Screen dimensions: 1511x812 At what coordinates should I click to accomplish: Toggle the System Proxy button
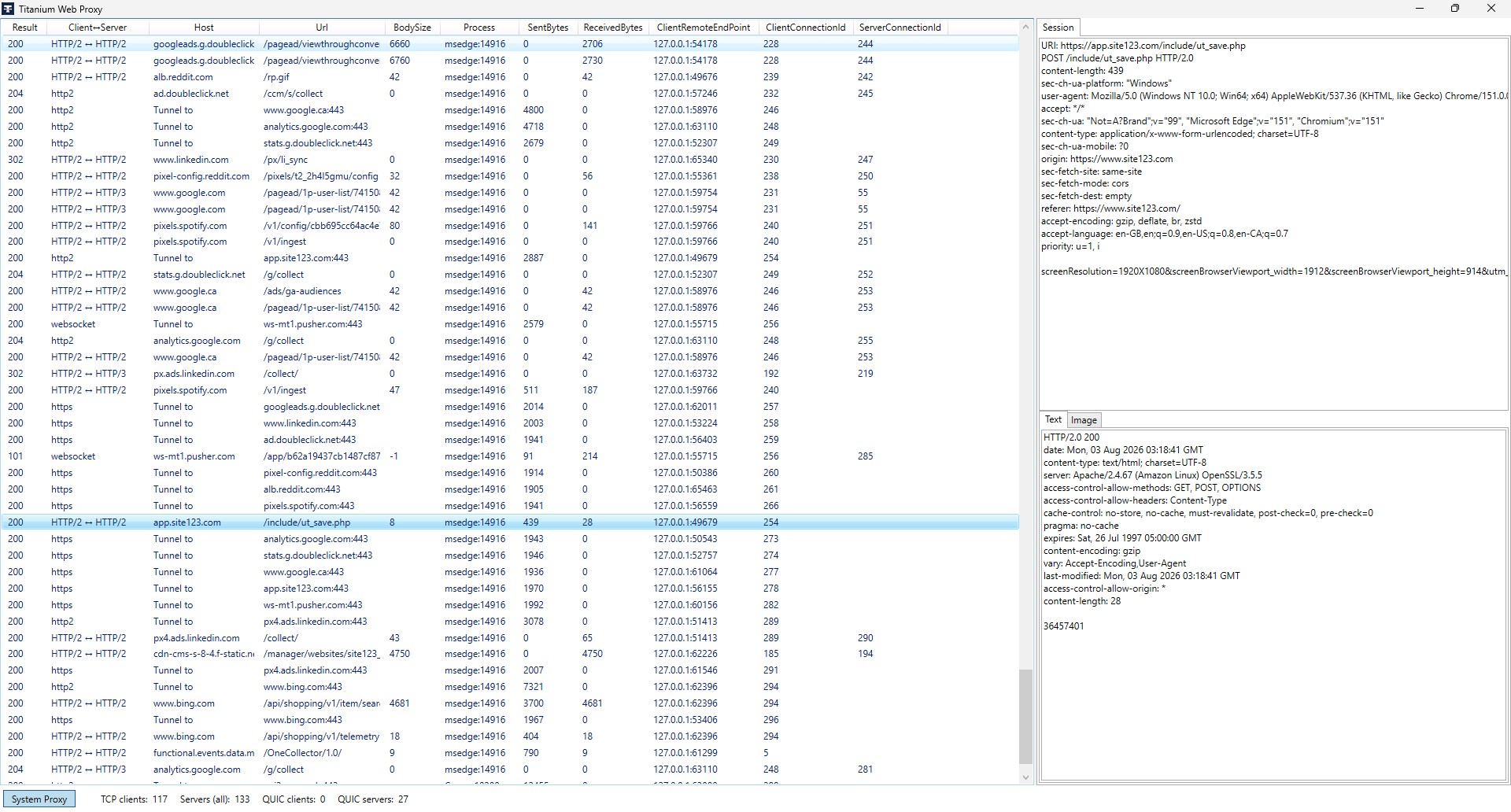click(39, 799)
